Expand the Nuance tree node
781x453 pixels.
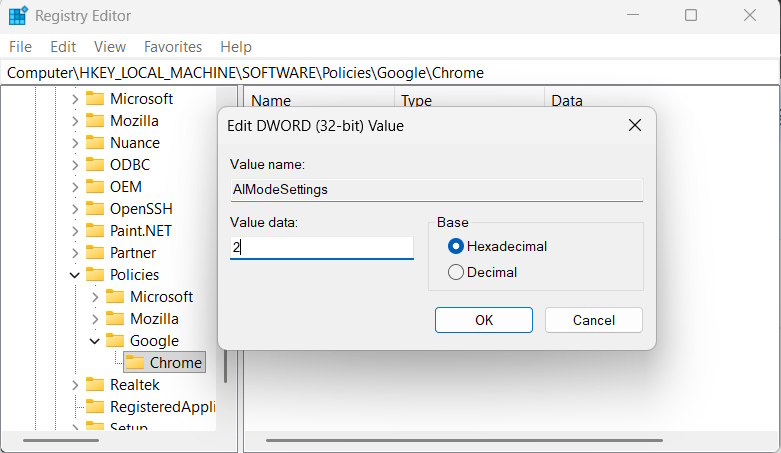[x=75, y=143]
